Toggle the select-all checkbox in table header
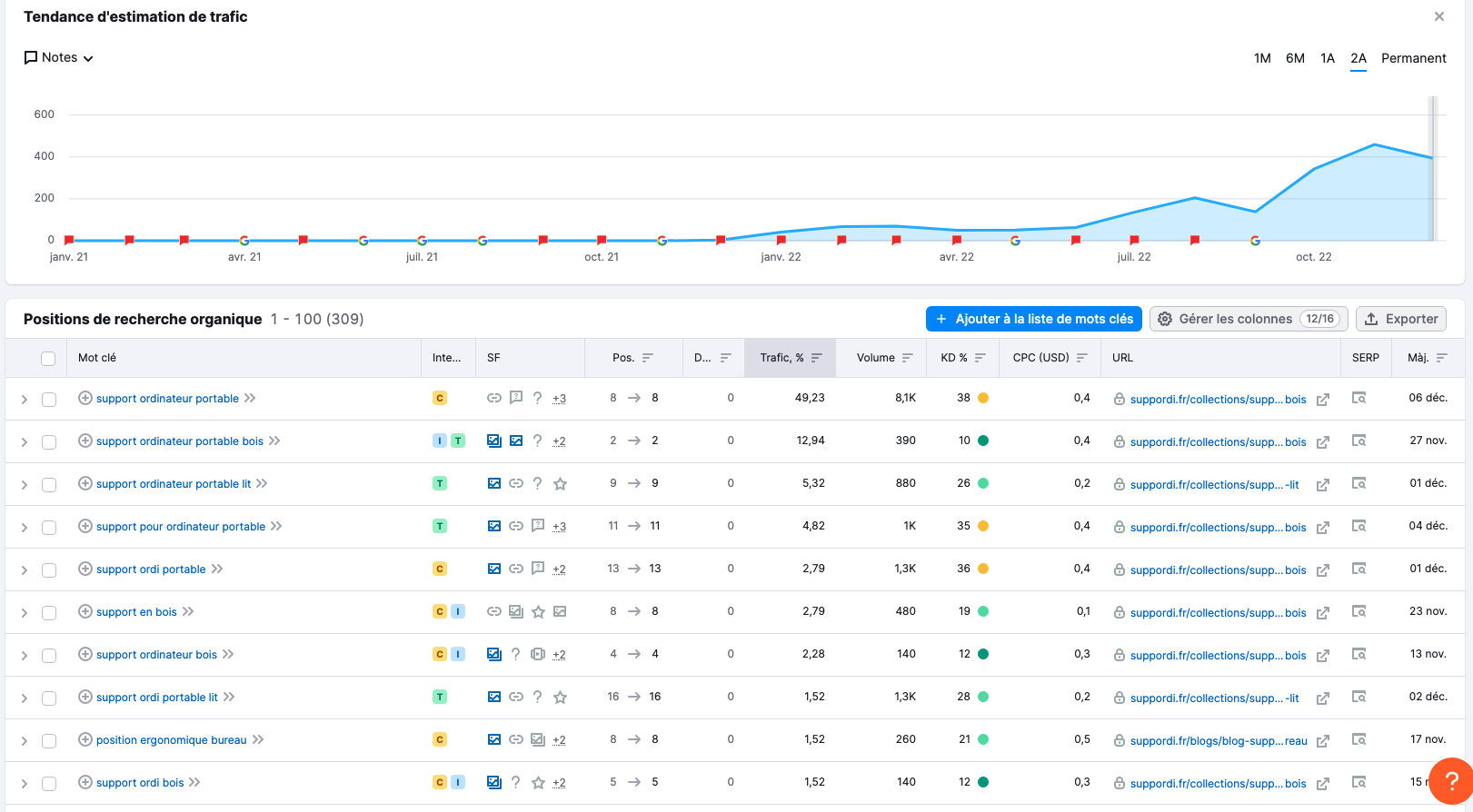The height and width of the screenshot is (812, 1473). 48,358
